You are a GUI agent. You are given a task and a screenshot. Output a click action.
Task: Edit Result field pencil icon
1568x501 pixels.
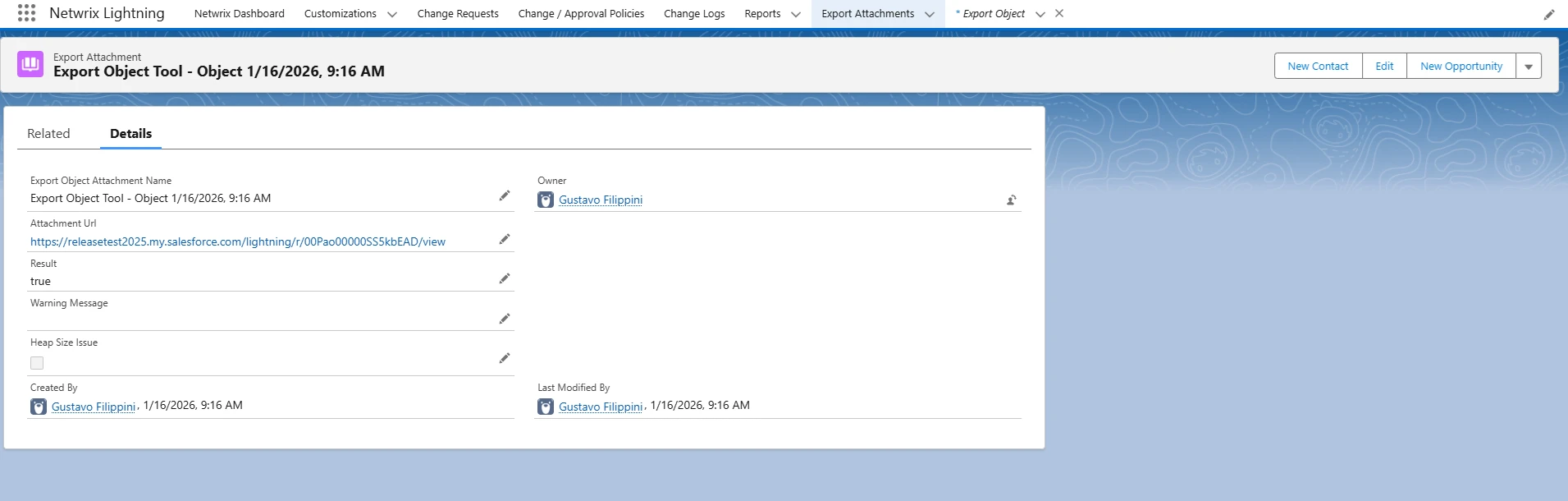pos(505,278)
